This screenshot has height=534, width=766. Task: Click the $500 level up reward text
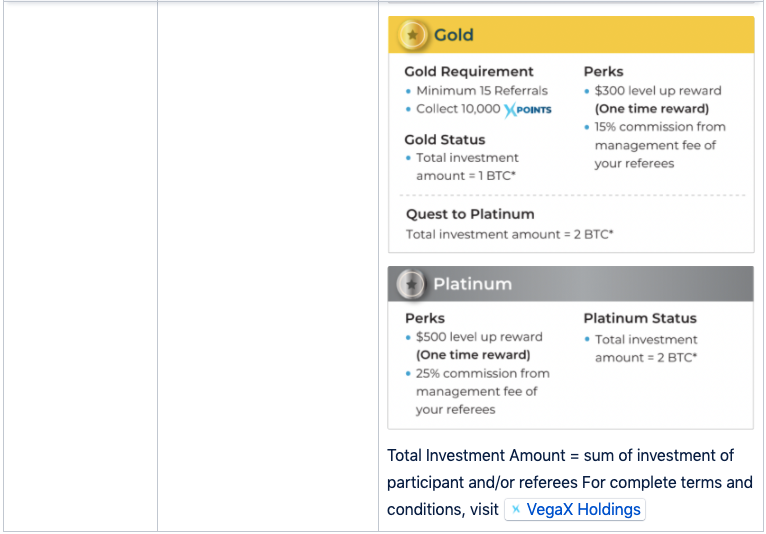(x=479, y=337)
